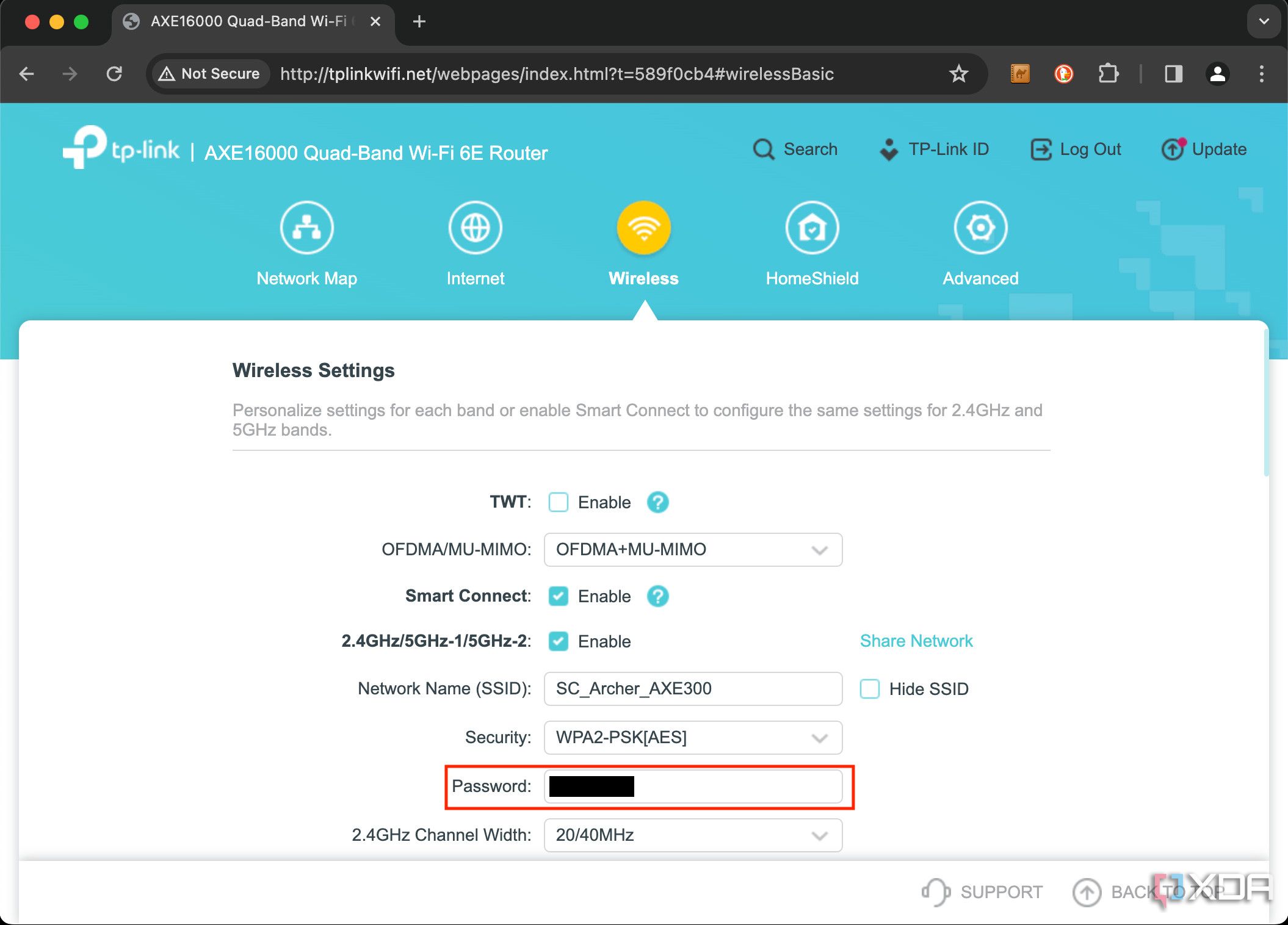The image size is (1288, 925).
Task: Click the brown book extension icon
Action: coord(1020,74)
